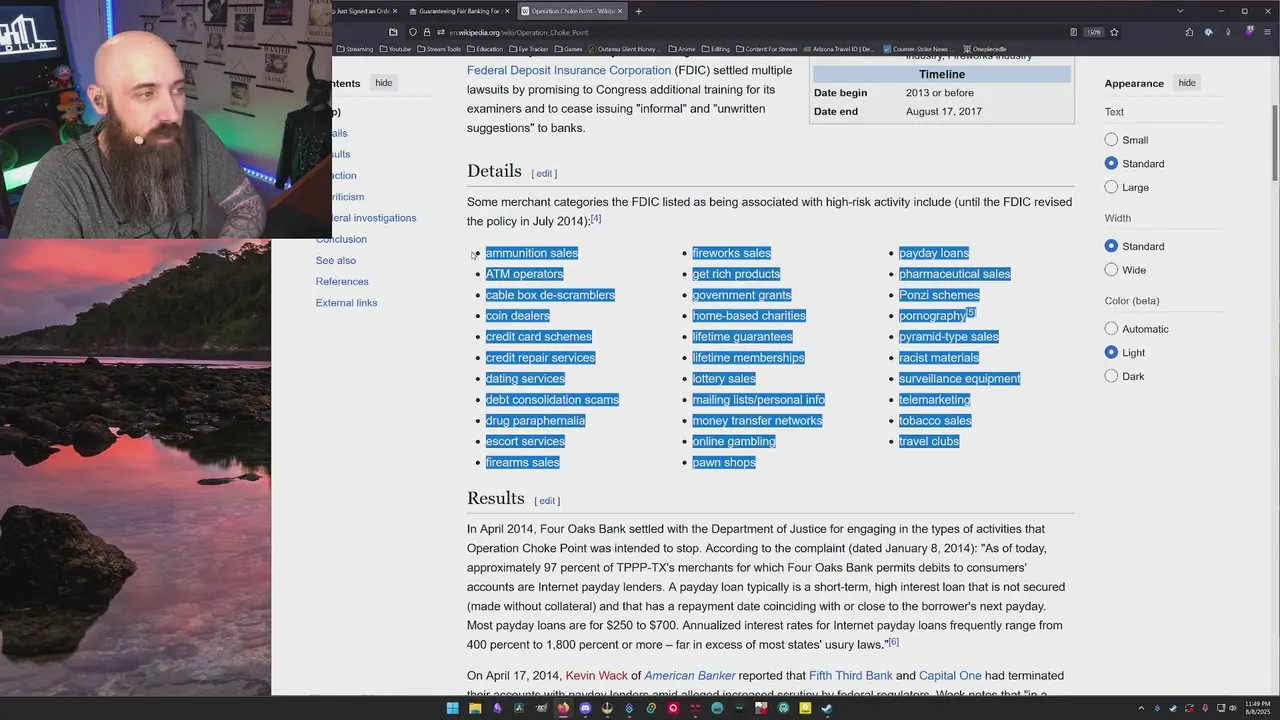The height and width of the screenshot is (720, 1280).
Task: Close the Guaranteeing Fair Banking tab
Action: pyautogui.click(x=507, y=11)
